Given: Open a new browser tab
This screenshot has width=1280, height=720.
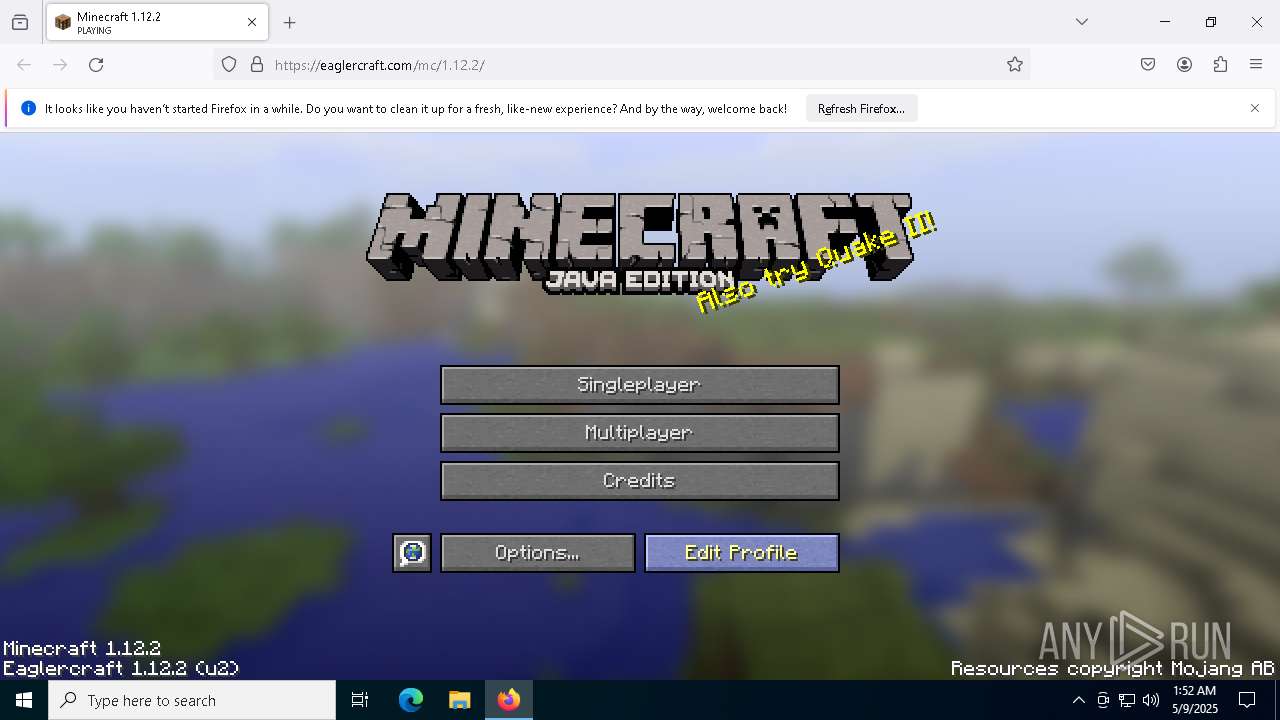Looking at the screenshot, I should pos(290,23).
